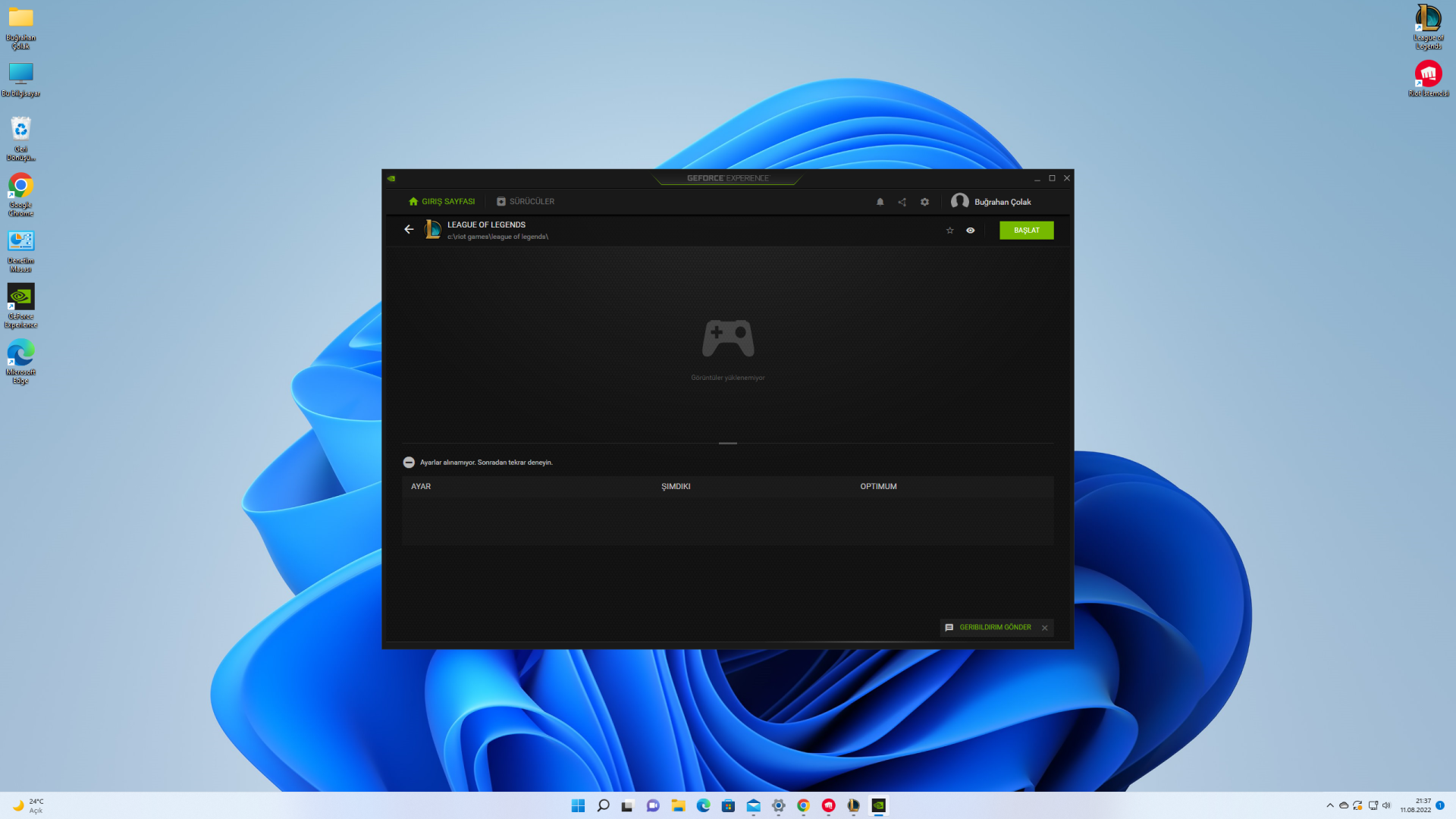Open the share overlay icon
Image resolution: width=1456 pixels, height=819 pixels.
tap(902, 202)
